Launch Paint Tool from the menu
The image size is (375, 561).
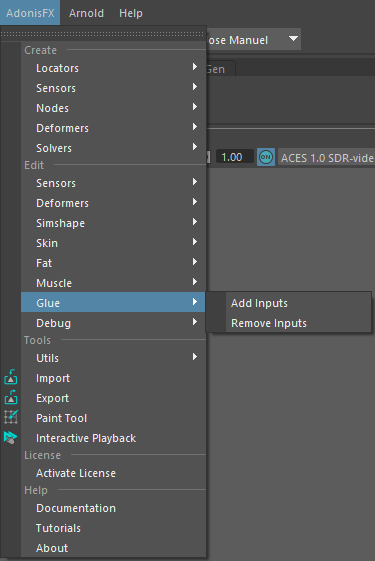pos(113,418)
